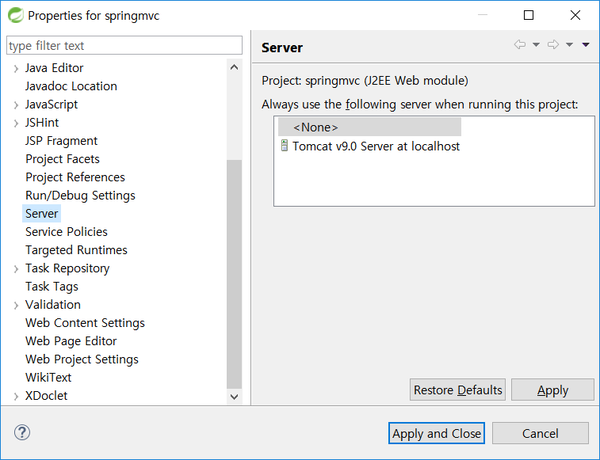Open the Web Page Editor page
600x460 pixels.
pos(71,341)
